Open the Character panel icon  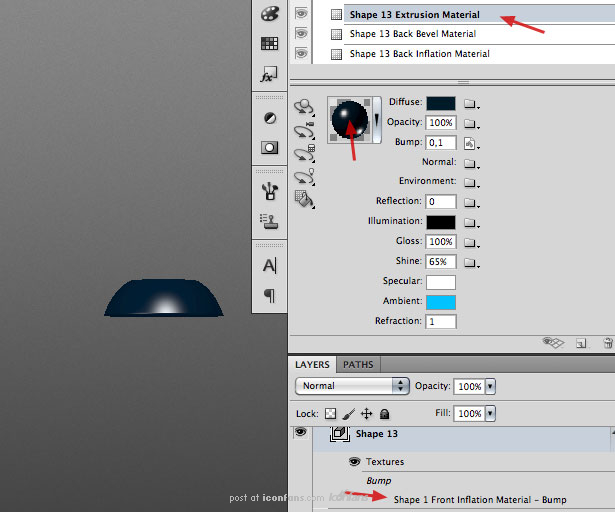pos(270,266)
